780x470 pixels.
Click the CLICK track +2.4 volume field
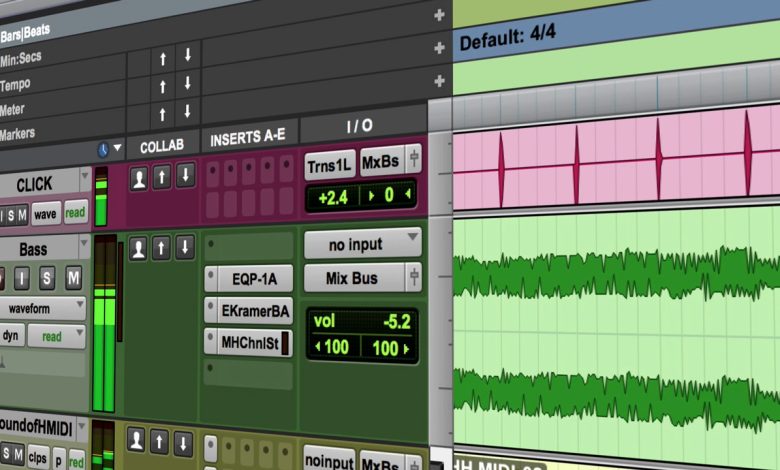pos(333,197)
